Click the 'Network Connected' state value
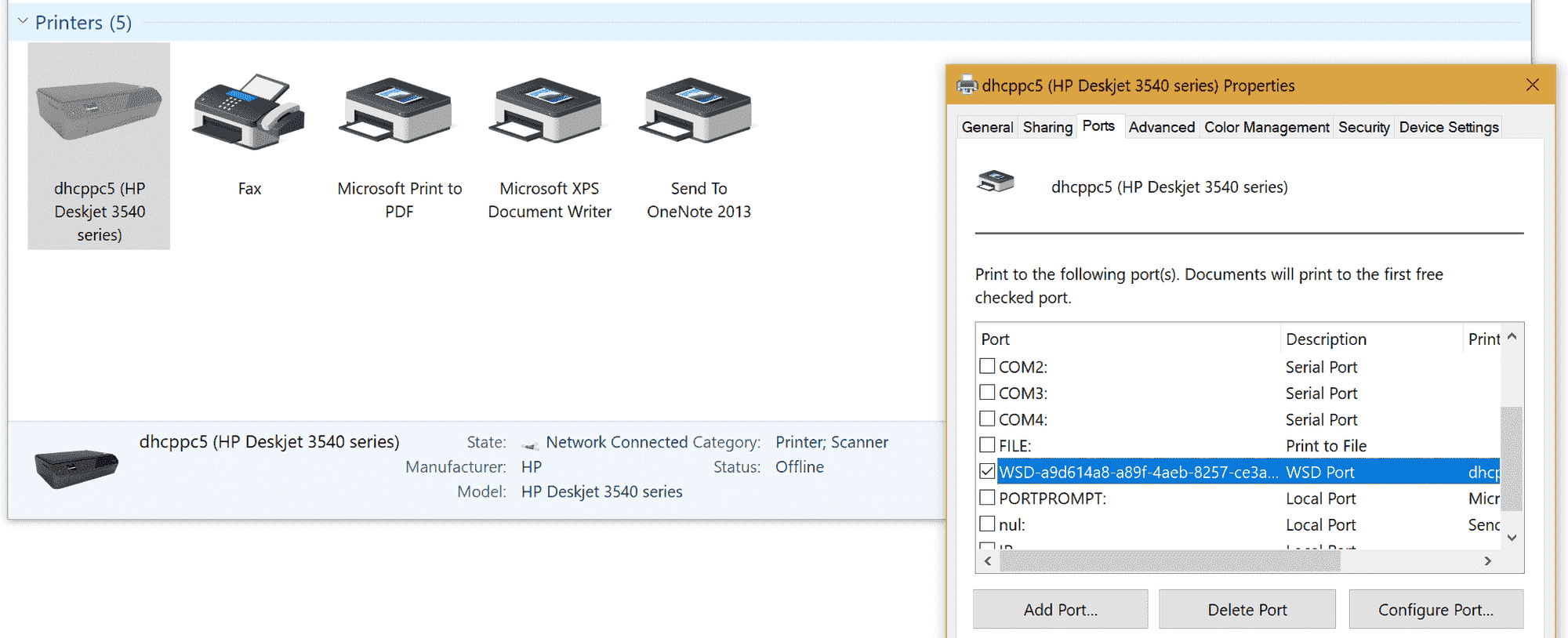The width and height of the screenshot is (1568, 638). tap(616, 442)
